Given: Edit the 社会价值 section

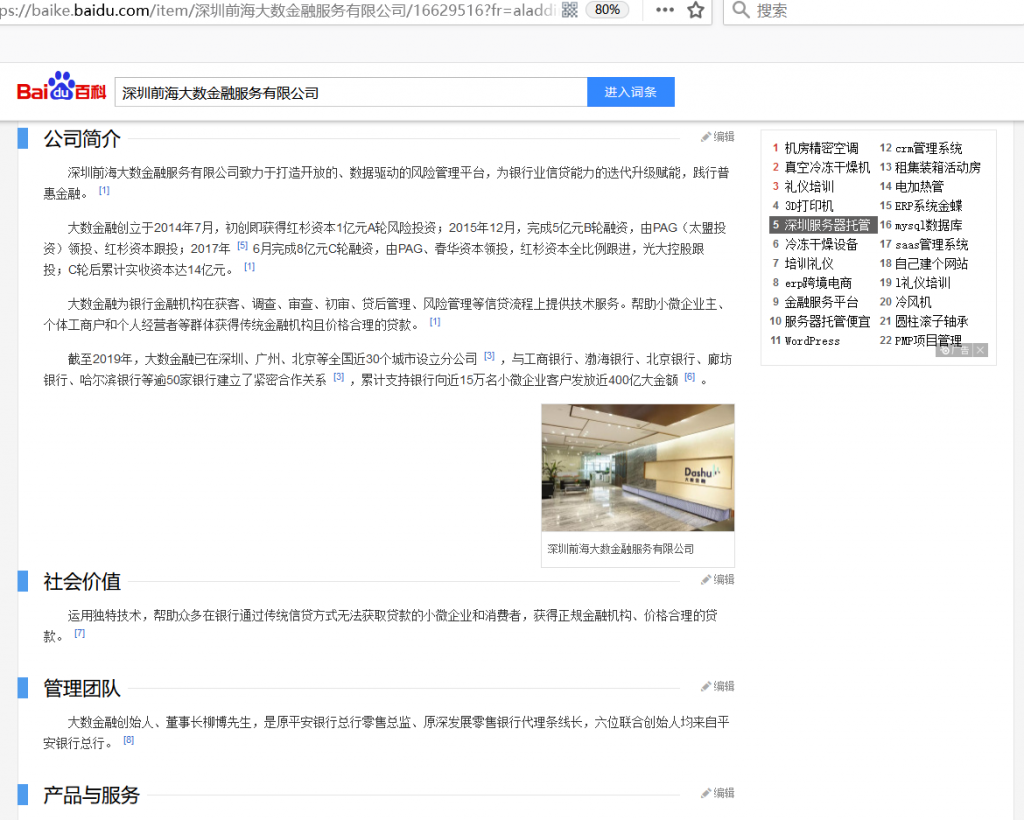Looking at the screenshot, I should pyautogui.click(x=718, y=579).
